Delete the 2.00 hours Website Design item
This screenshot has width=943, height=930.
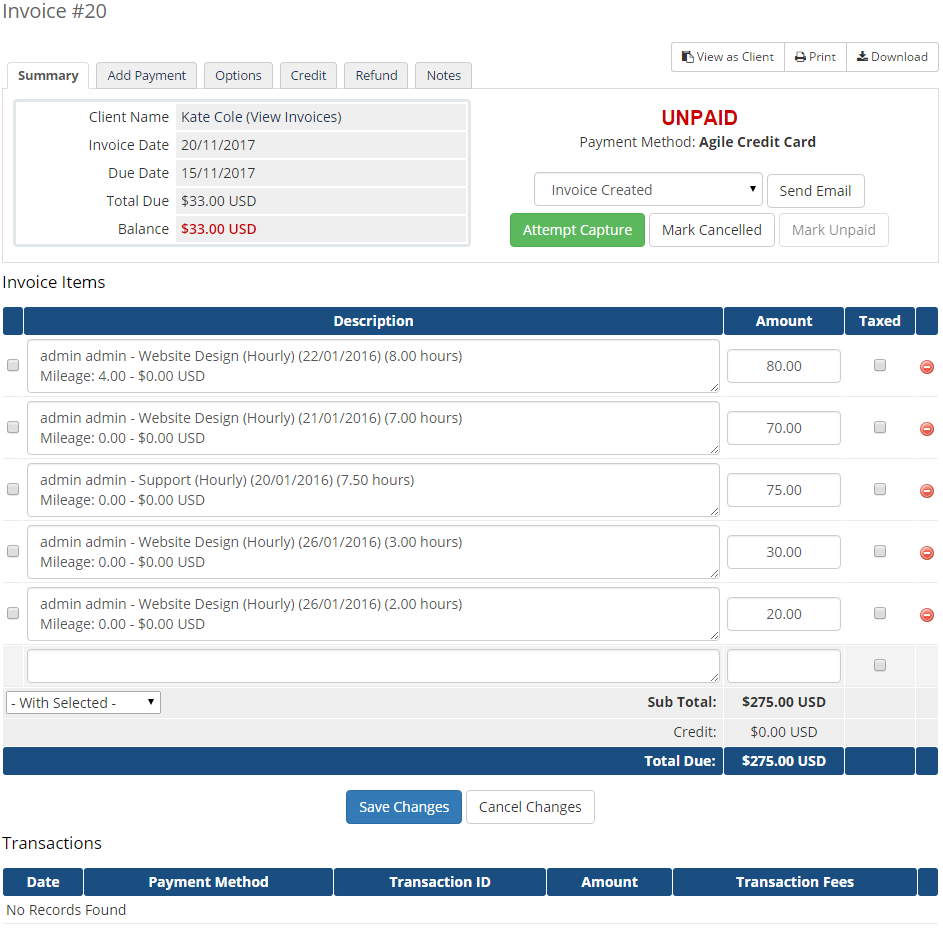point(926,613)
